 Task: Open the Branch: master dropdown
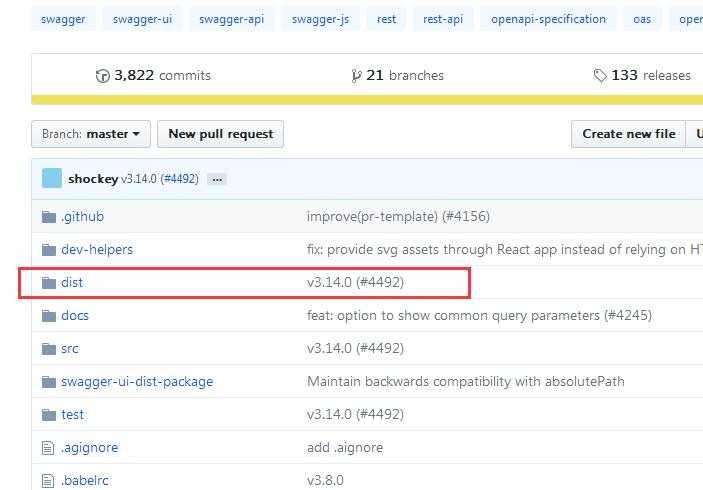91,134
